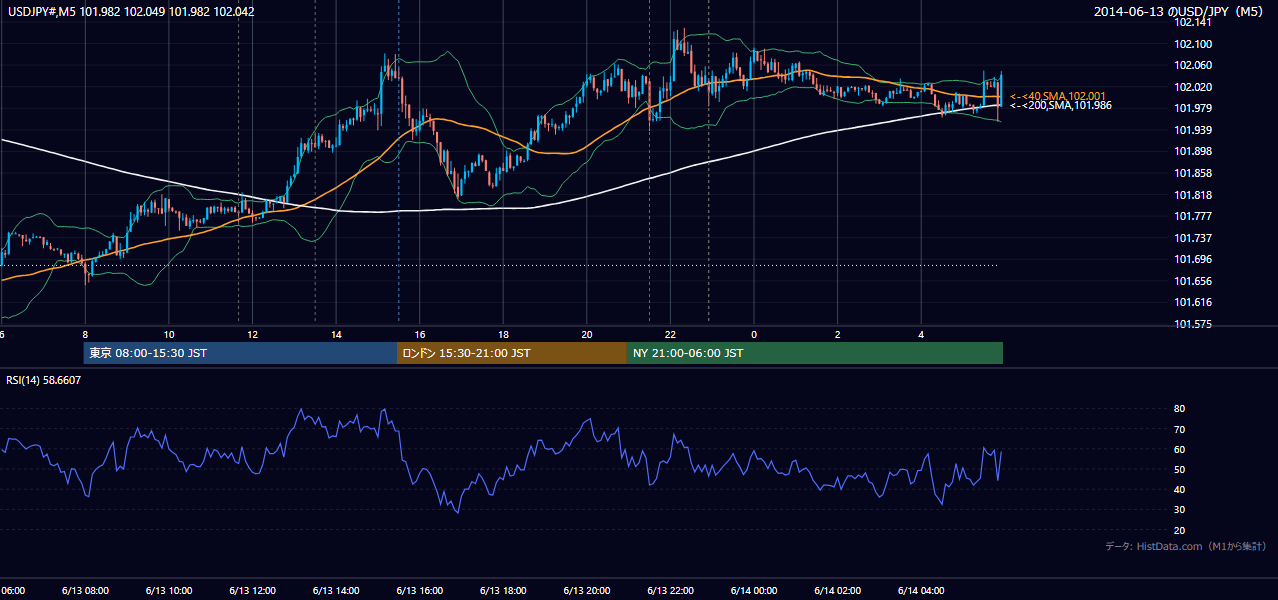Click price axis label 101.737
This screenshot has height=600, width=1278.
(x=1192, y=238)
